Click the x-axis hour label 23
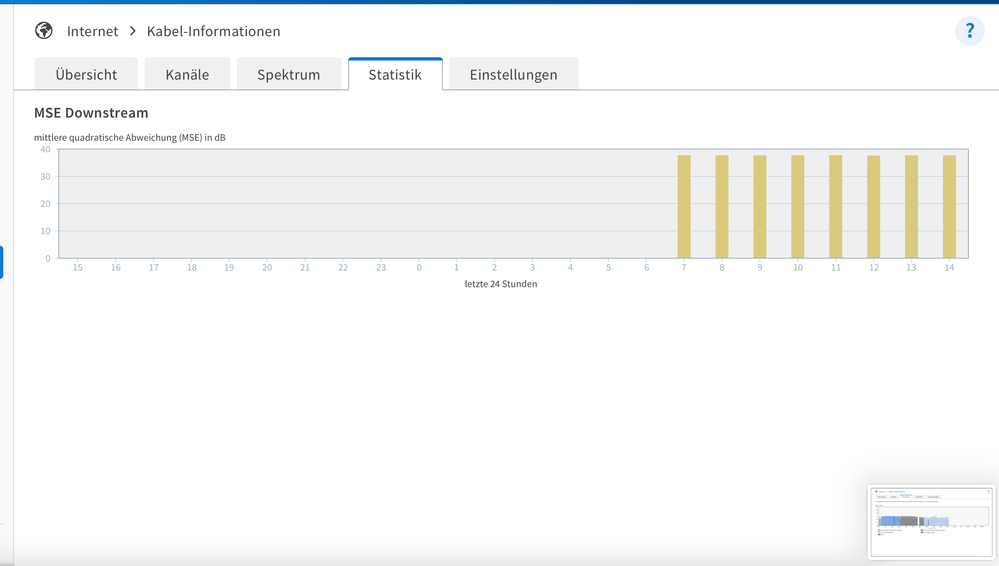Screen dimensions: 999x566 (381, 268)
